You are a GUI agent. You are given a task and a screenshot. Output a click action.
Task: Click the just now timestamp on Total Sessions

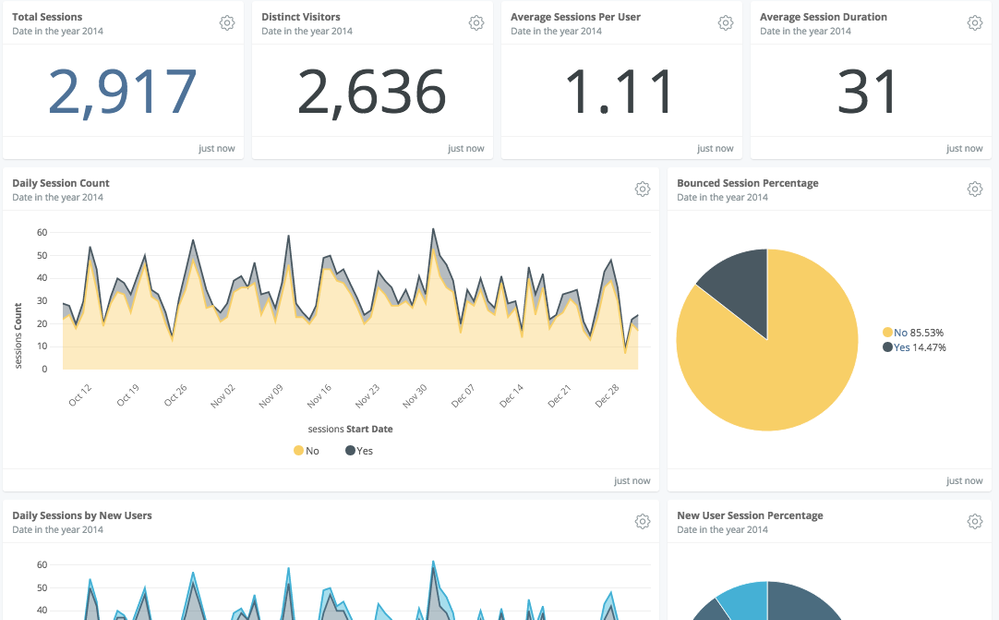[217, 148]
